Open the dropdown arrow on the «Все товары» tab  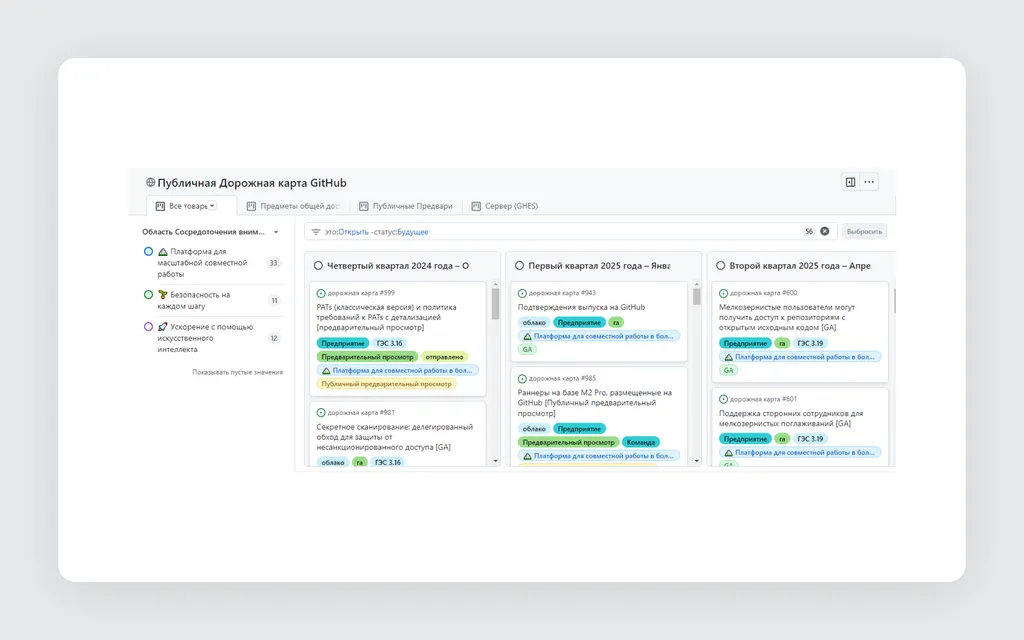(x=212, y=206)
